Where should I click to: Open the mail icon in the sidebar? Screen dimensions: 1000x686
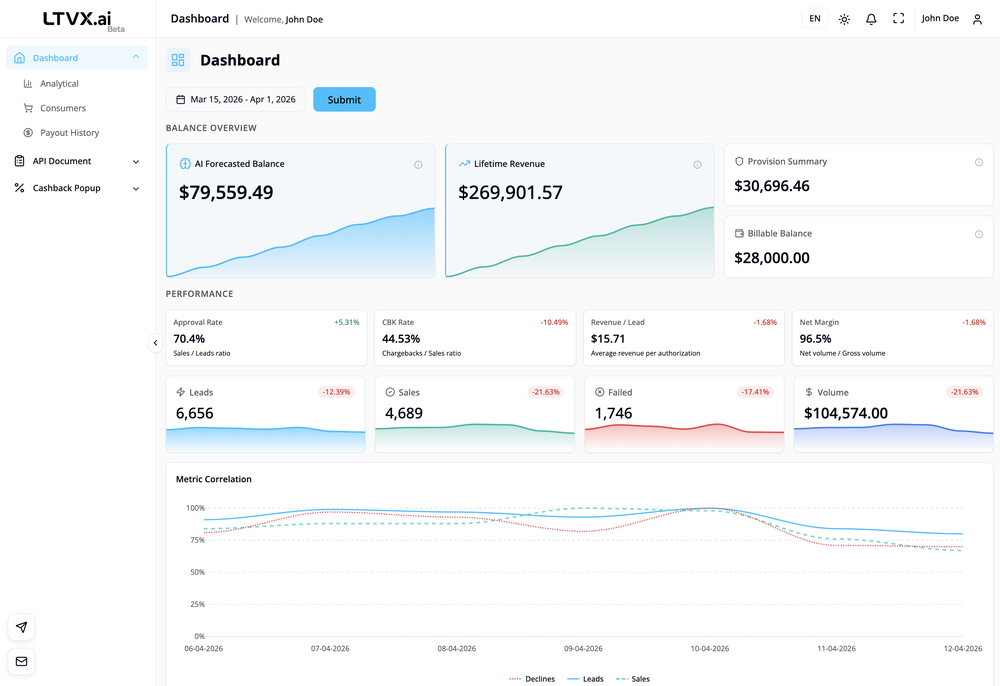[21, 661]
